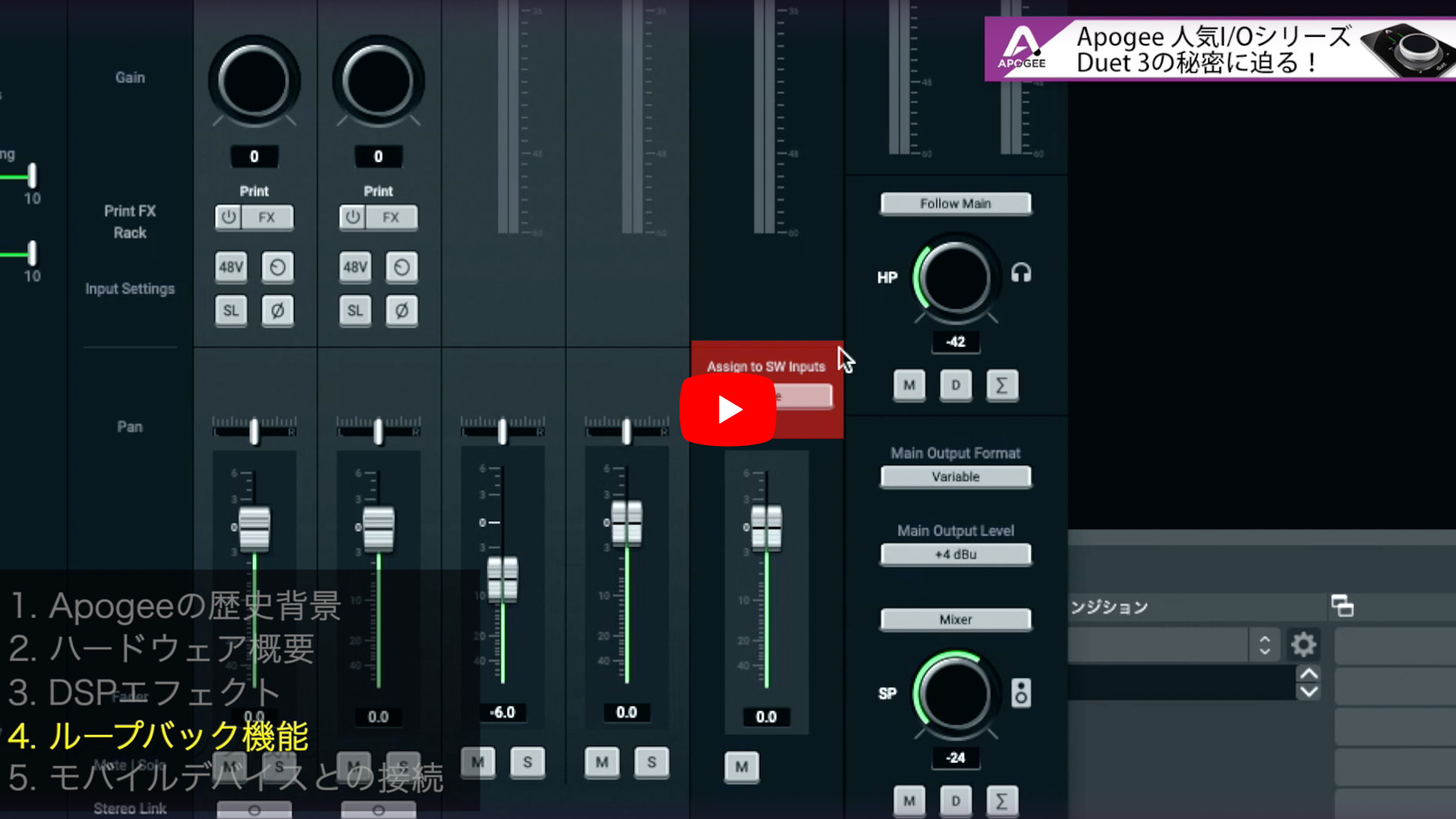1456x819 pixels.
Task: Enable Soft Limit SL on channel 1
Action: click(231, 311)
